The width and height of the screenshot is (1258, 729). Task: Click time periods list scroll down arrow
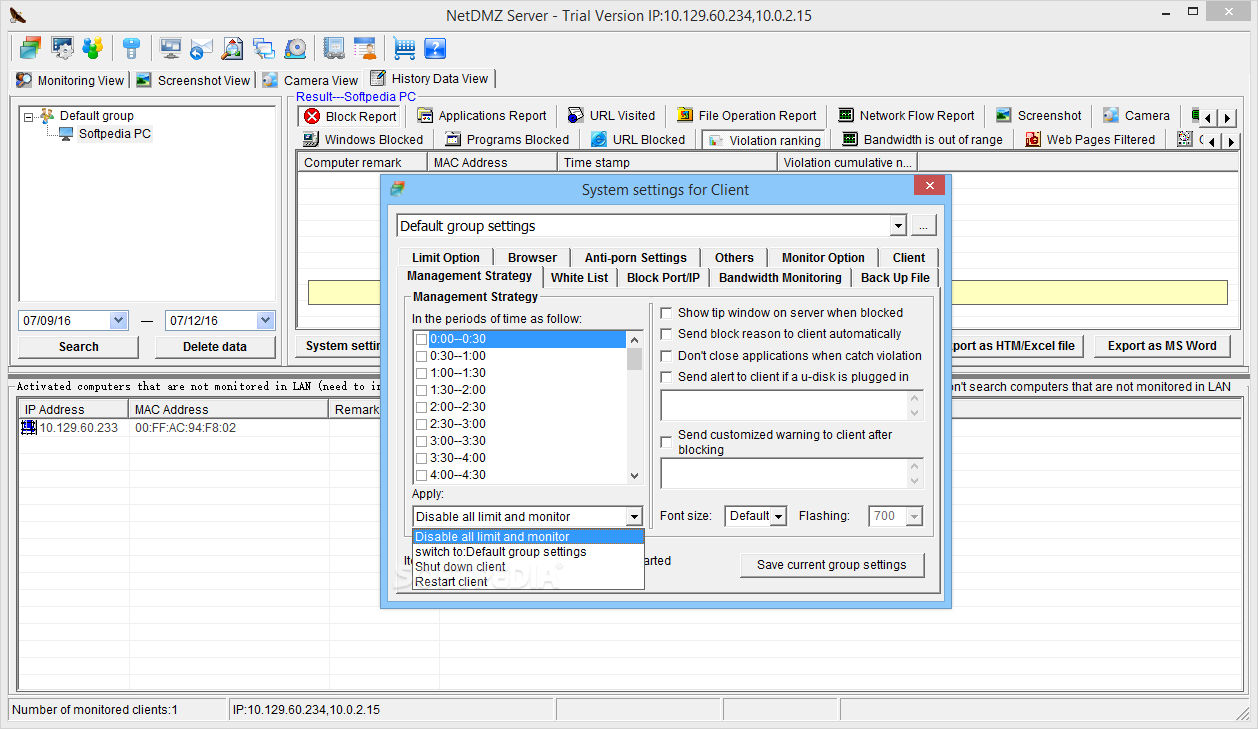click(x=635, y=476)
